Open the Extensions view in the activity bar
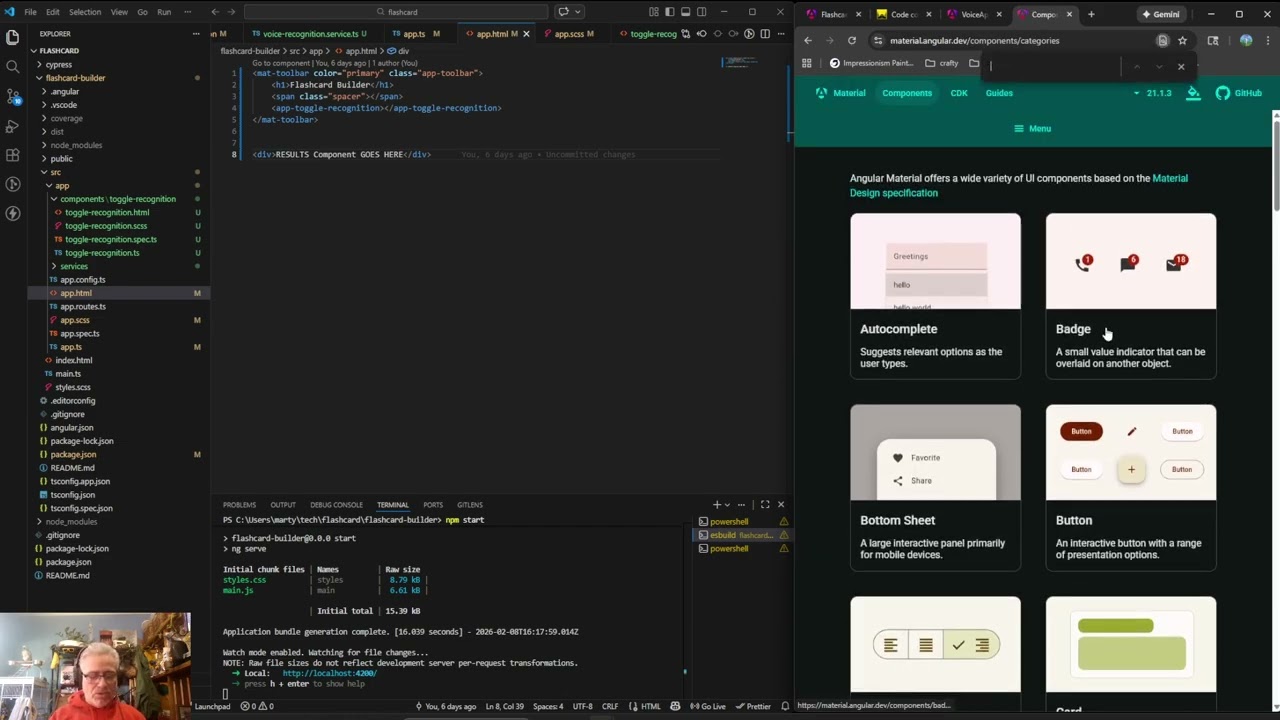Image resolution: width=1280 pixels, height=720 pixels. click(x=12, y=155)
